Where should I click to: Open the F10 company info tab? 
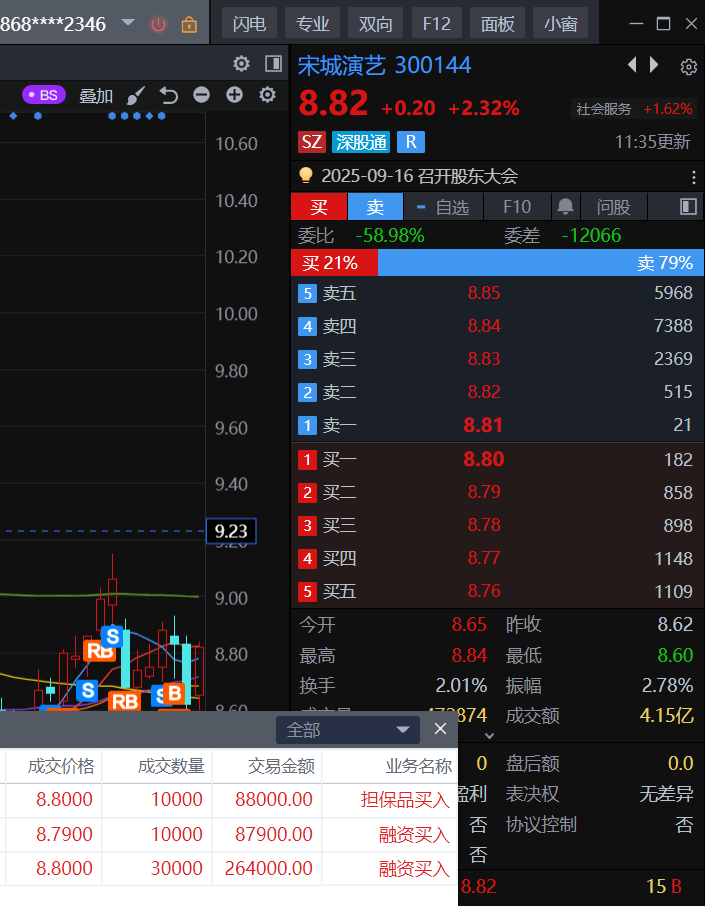(x=517, y=206)
